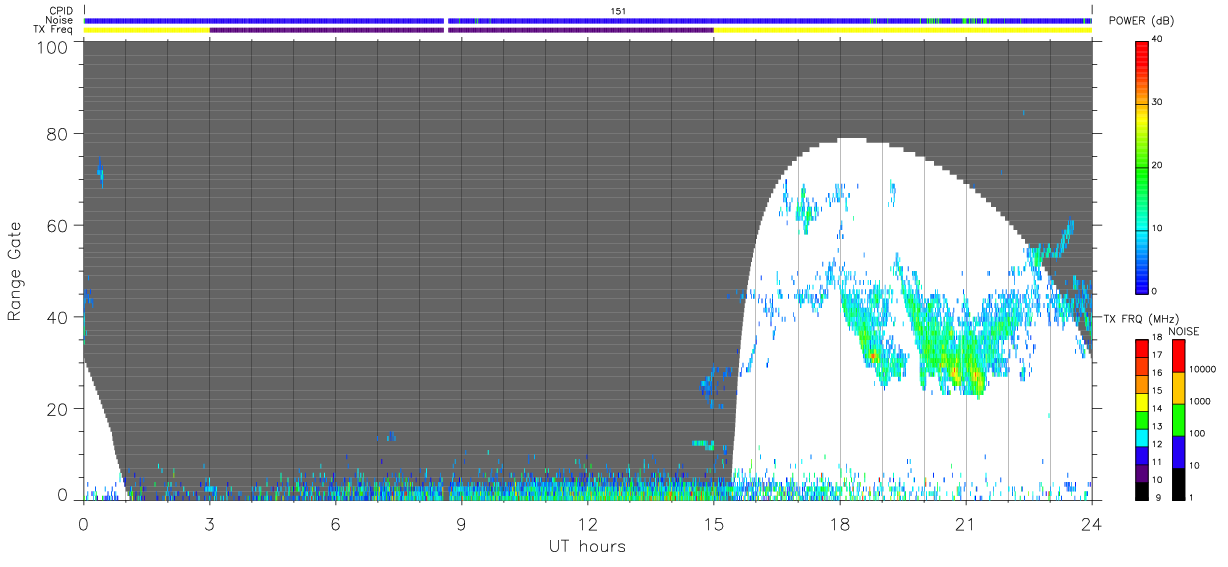Screen dimensions: 1228x567
Task: Click the '6' tick on UT hours axis
Action: [335, 523]
